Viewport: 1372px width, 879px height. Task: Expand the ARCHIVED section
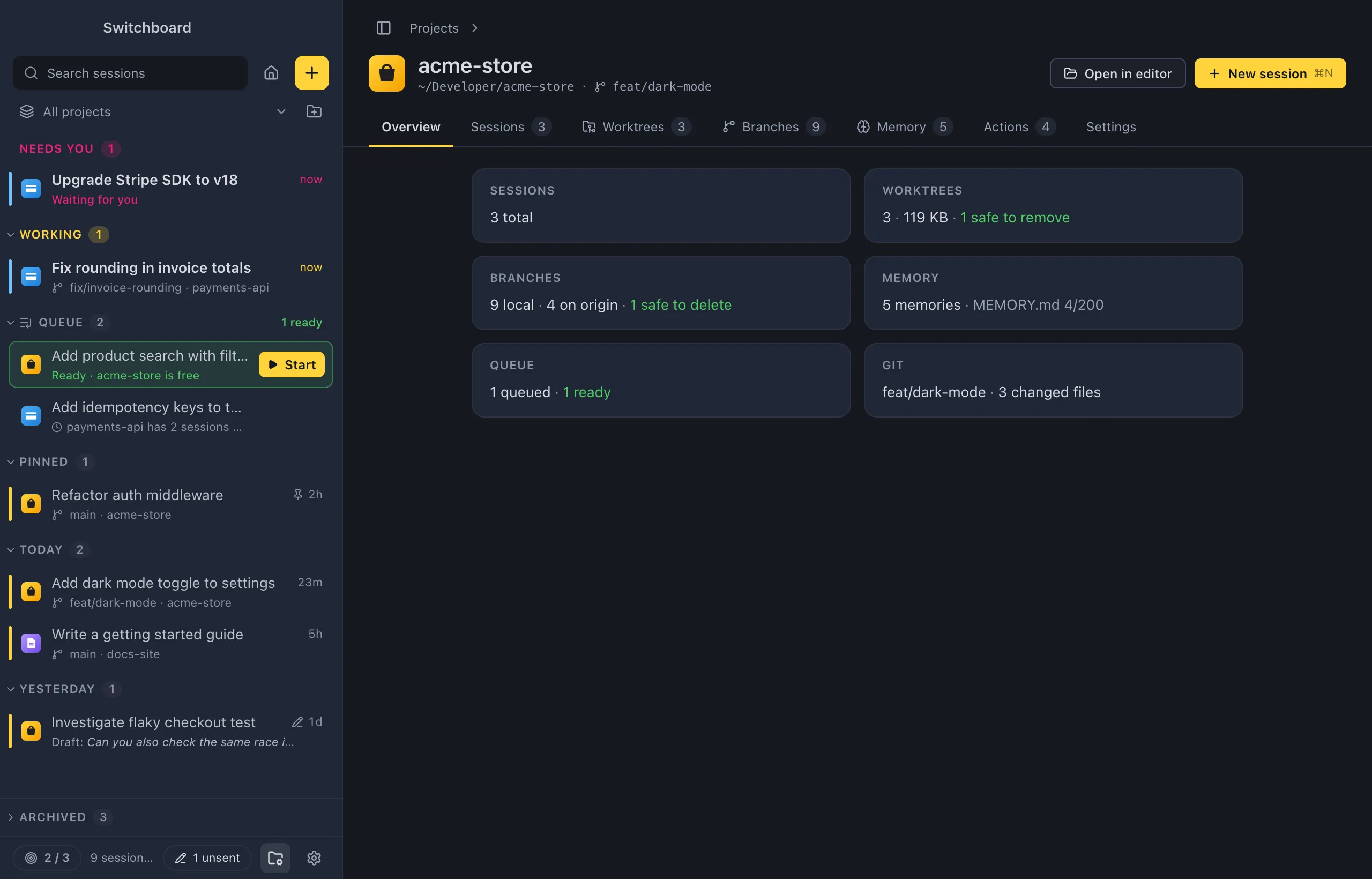pos(10,817)
